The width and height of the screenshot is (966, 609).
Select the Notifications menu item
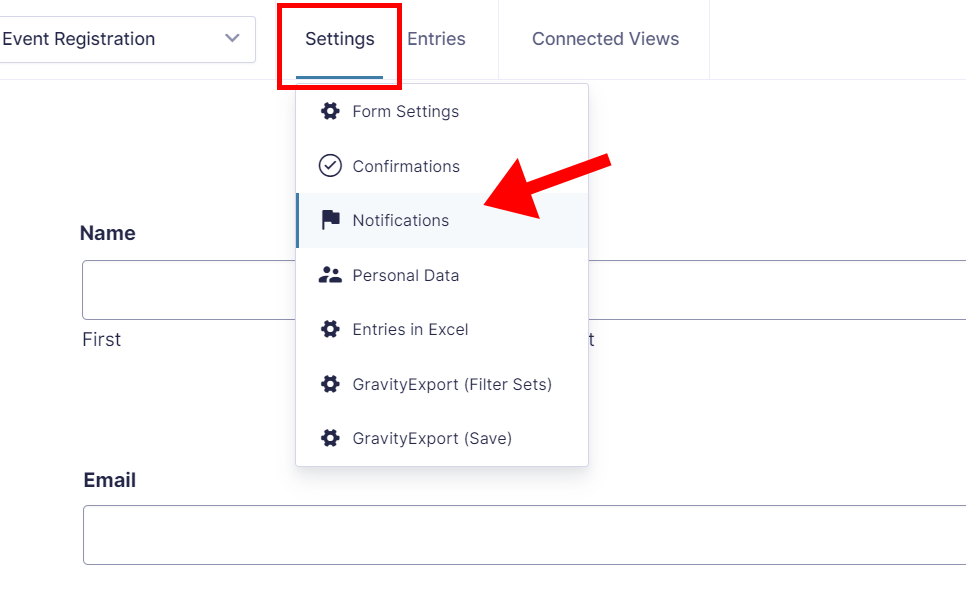click(401, 220)
